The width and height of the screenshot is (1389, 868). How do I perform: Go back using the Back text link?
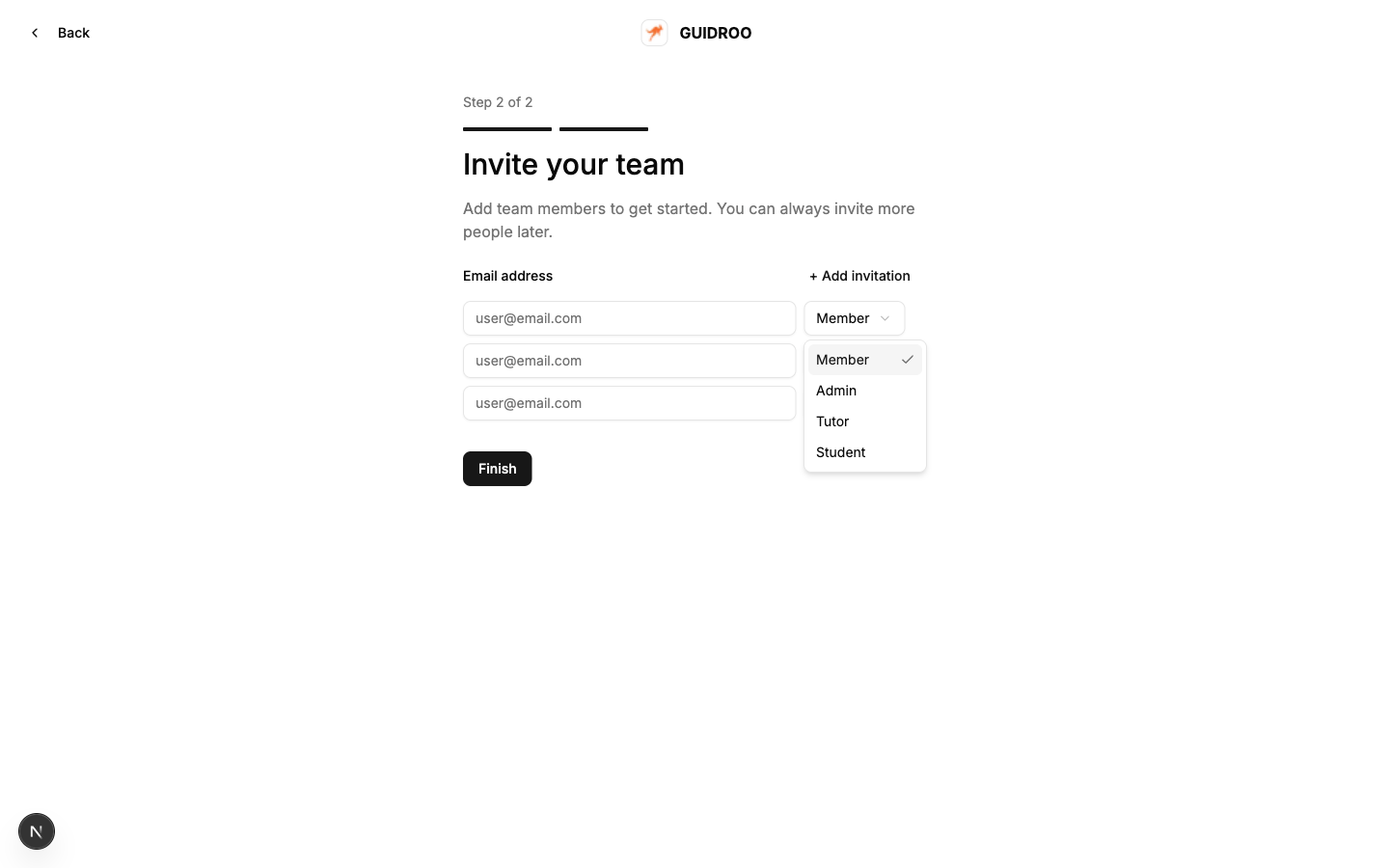click(73, 33)
